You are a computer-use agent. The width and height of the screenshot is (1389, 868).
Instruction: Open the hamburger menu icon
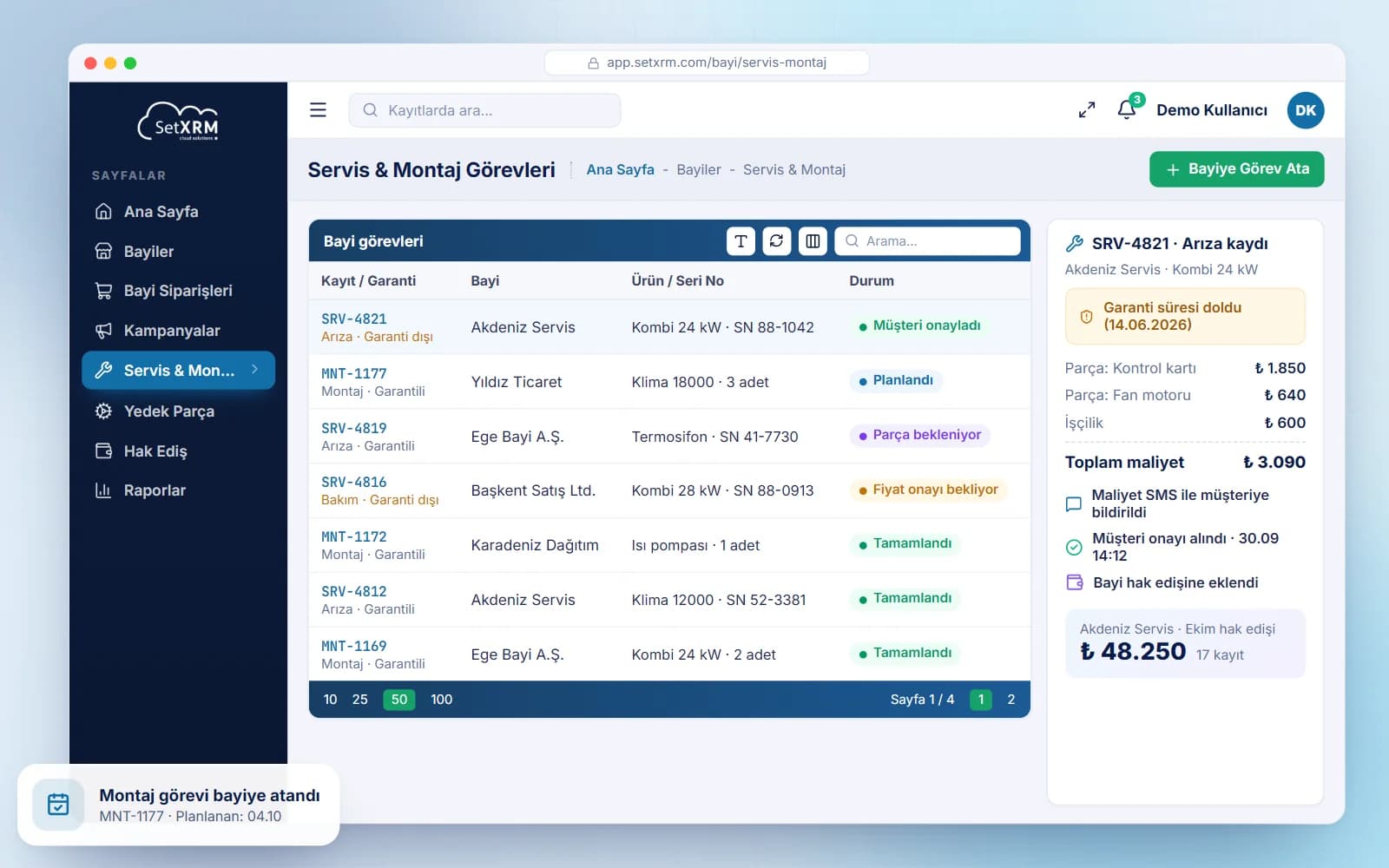(x=318, y=110)
